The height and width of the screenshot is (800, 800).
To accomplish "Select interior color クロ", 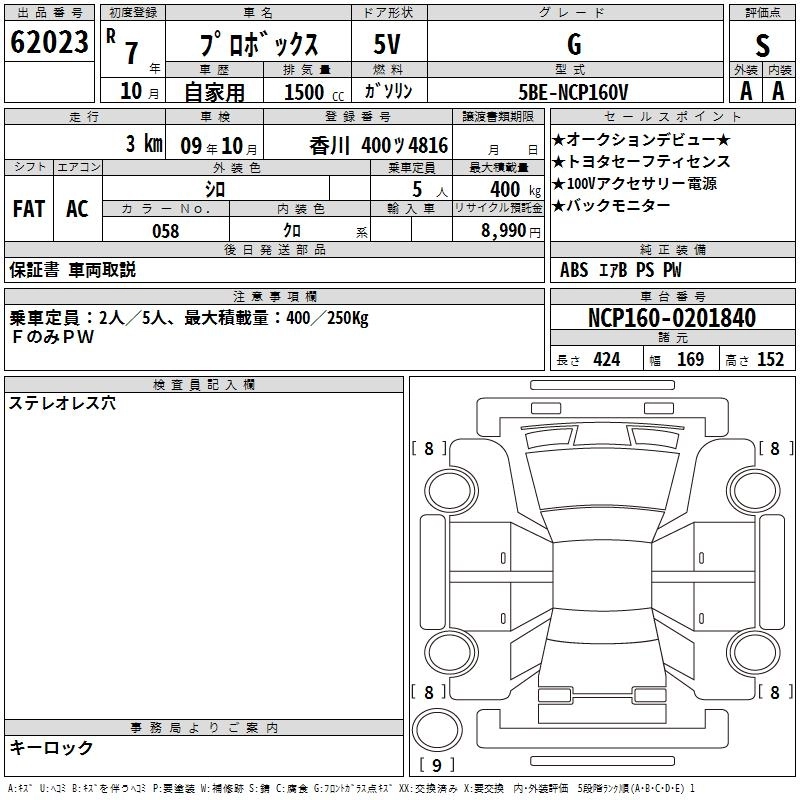I will 292,231.
